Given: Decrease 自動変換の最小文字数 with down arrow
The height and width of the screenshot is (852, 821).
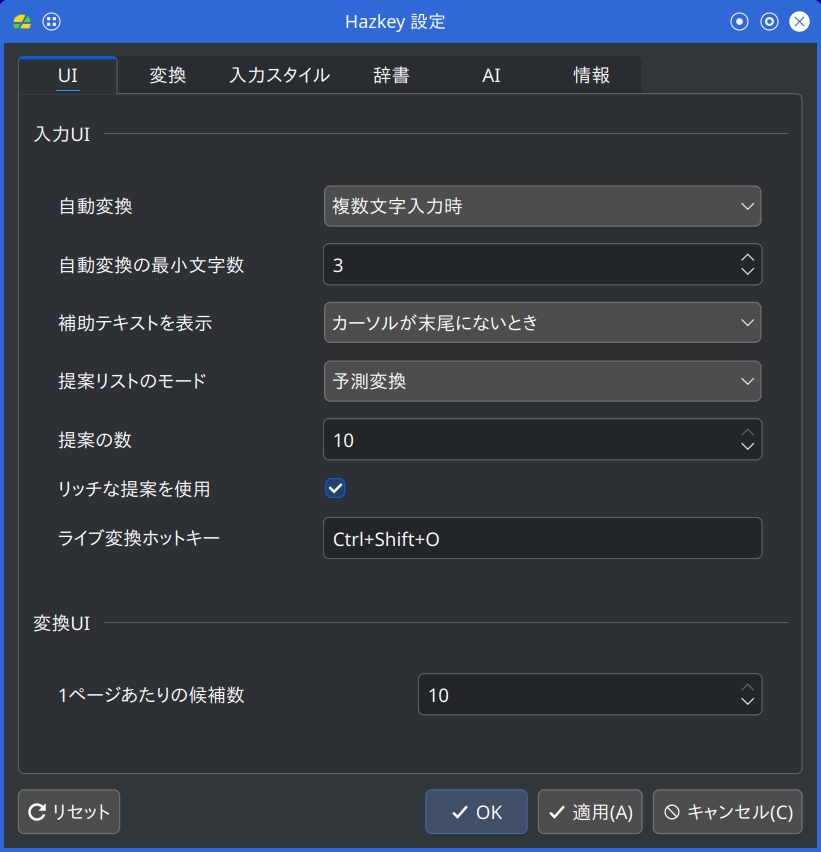Looking at the screenshot, I should (748, 271).
